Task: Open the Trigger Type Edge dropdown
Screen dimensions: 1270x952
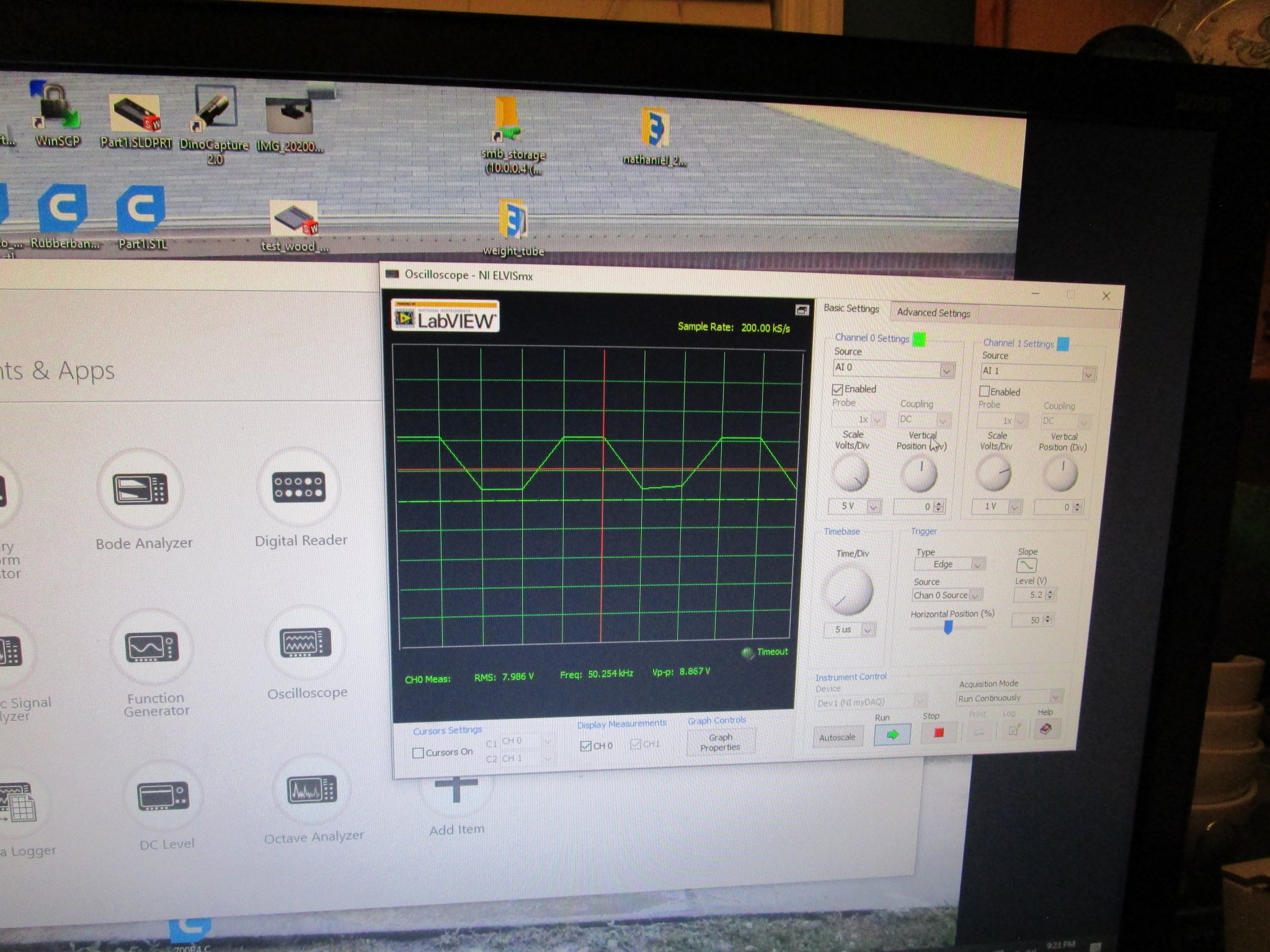Action: pyautogui.click(x=949, y=564)
